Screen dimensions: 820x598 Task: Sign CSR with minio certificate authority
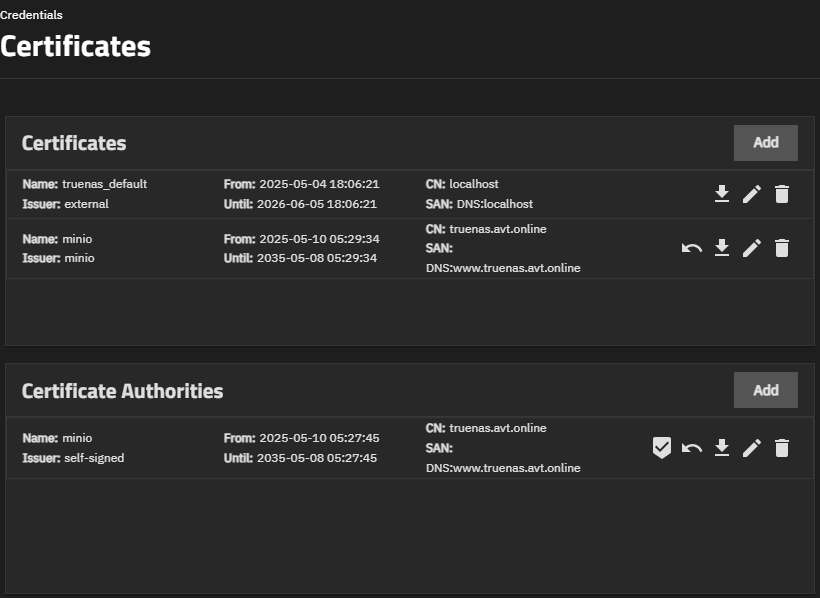[x=662, y=448]
